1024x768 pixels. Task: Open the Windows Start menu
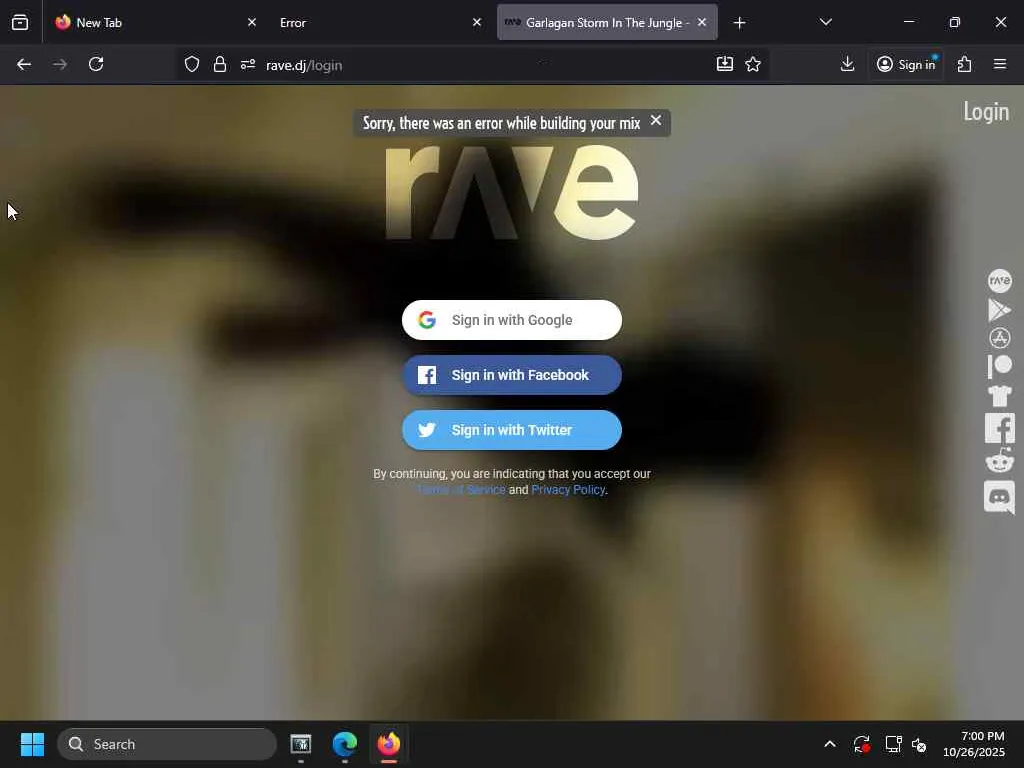(x=32, y=744)
